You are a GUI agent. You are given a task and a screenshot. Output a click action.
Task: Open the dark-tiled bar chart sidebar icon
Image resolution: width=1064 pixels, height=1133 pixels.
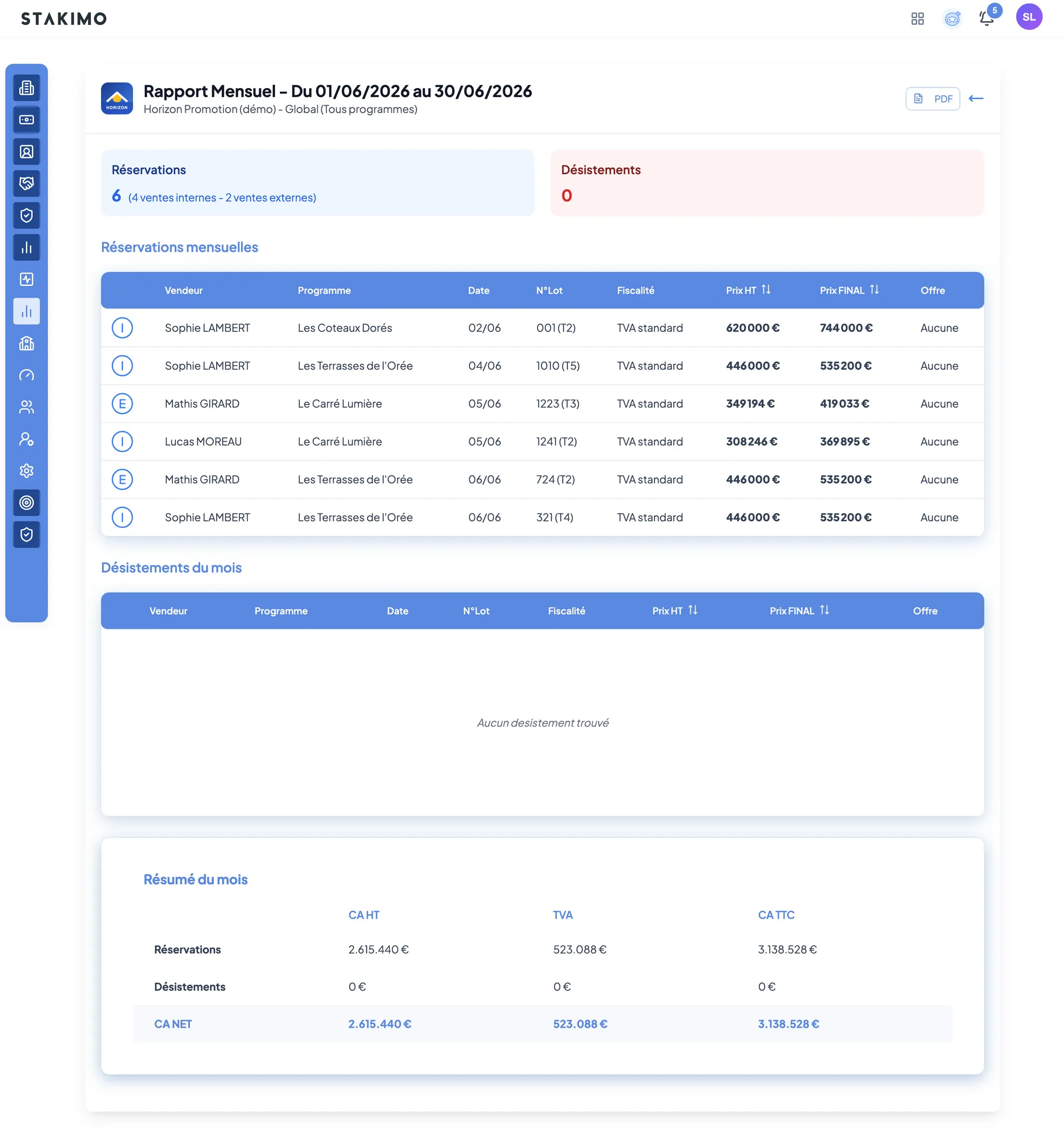tap(26, 247)
